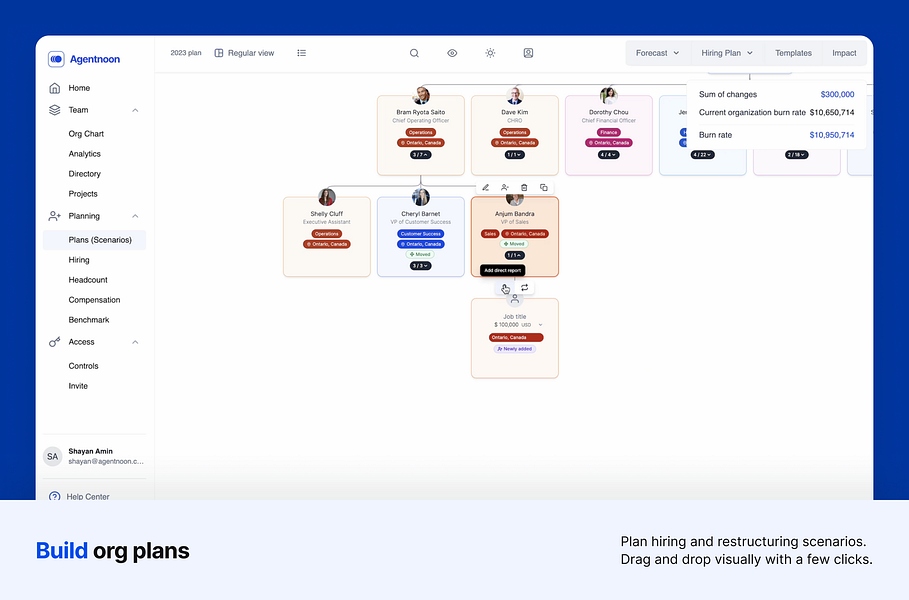Click the Shayan Amin account name
This screenshot has height=600, width=909.
click(x=90, y=452)
